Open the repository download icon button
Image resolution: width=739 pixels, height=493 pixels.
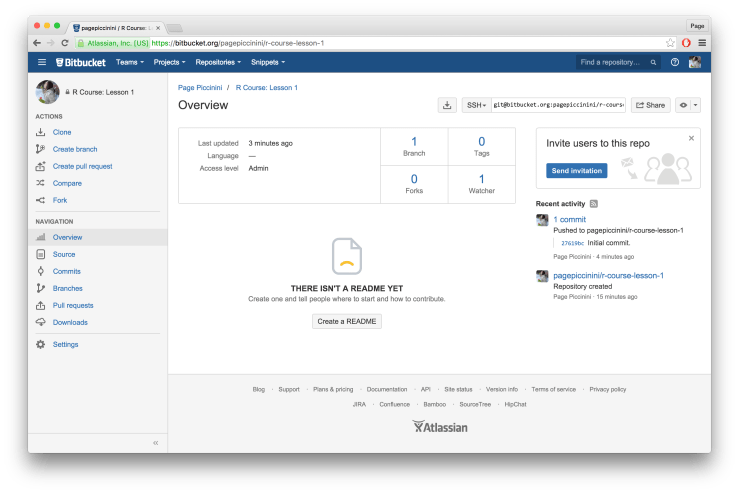[447, 105]
